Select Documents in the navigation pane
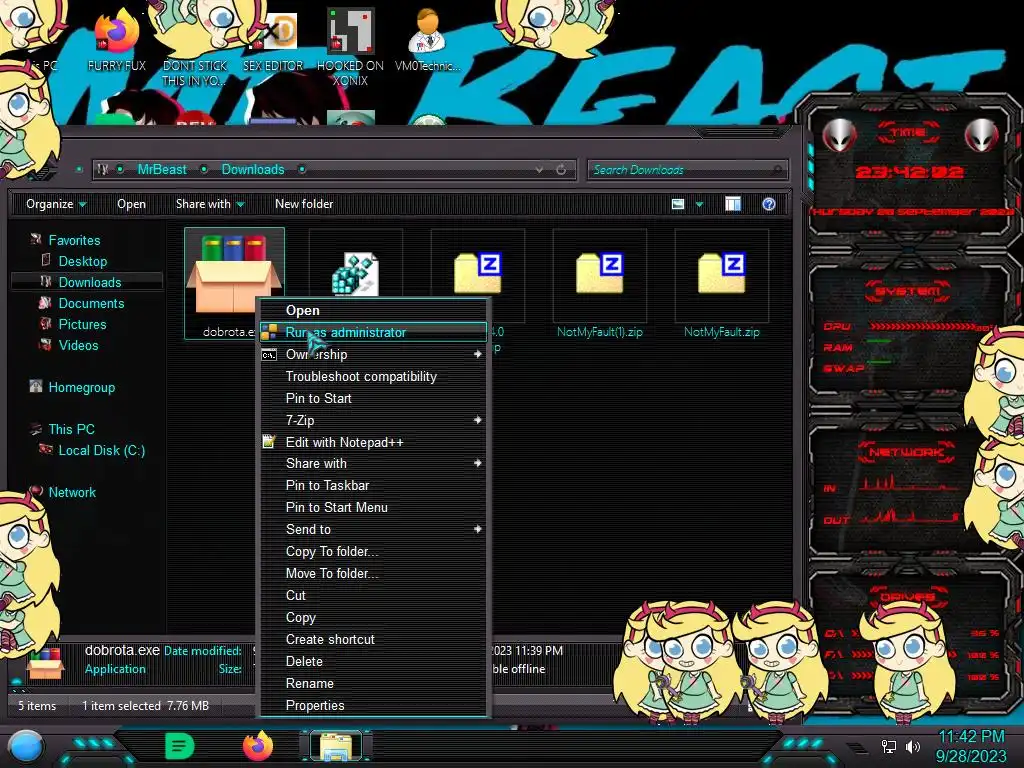The height and width of the screenshot is (768, 1024). click(91, 303)
